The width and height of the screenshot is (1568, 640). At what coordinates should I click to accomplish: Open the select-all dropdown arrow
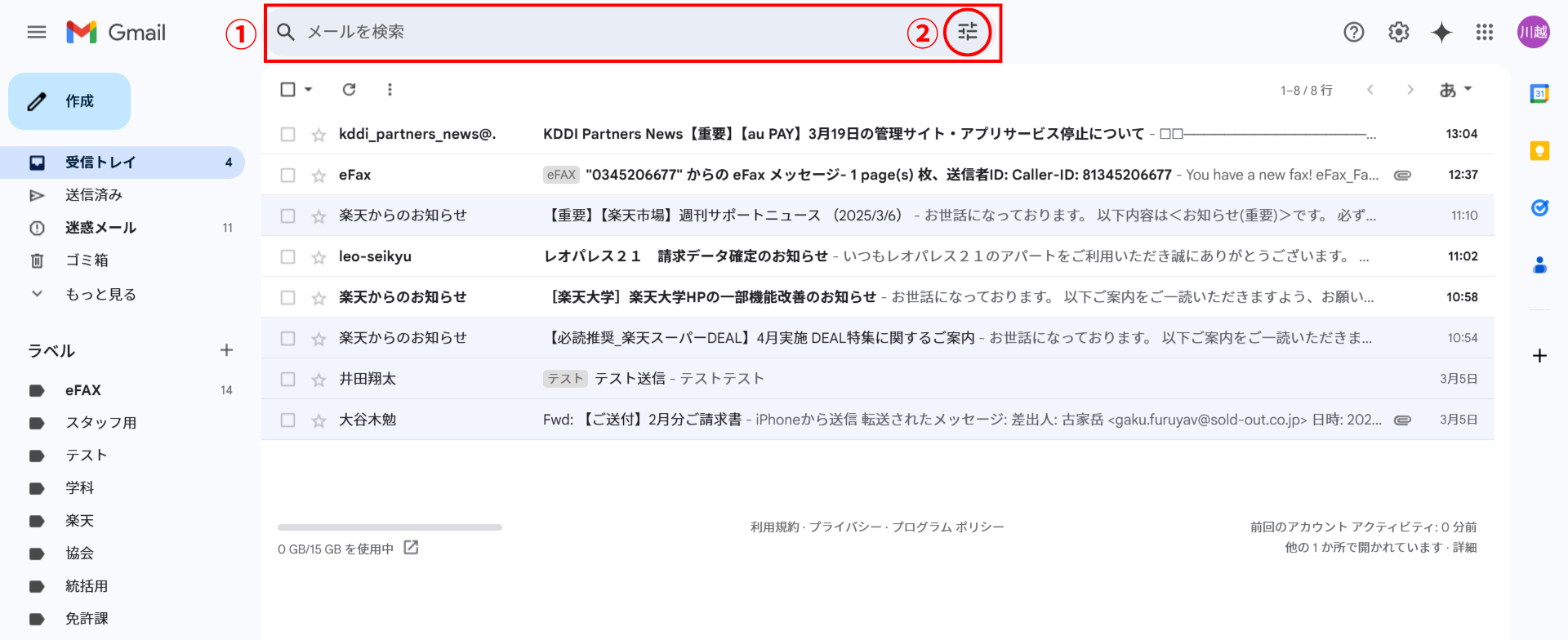tap(309, 90)
